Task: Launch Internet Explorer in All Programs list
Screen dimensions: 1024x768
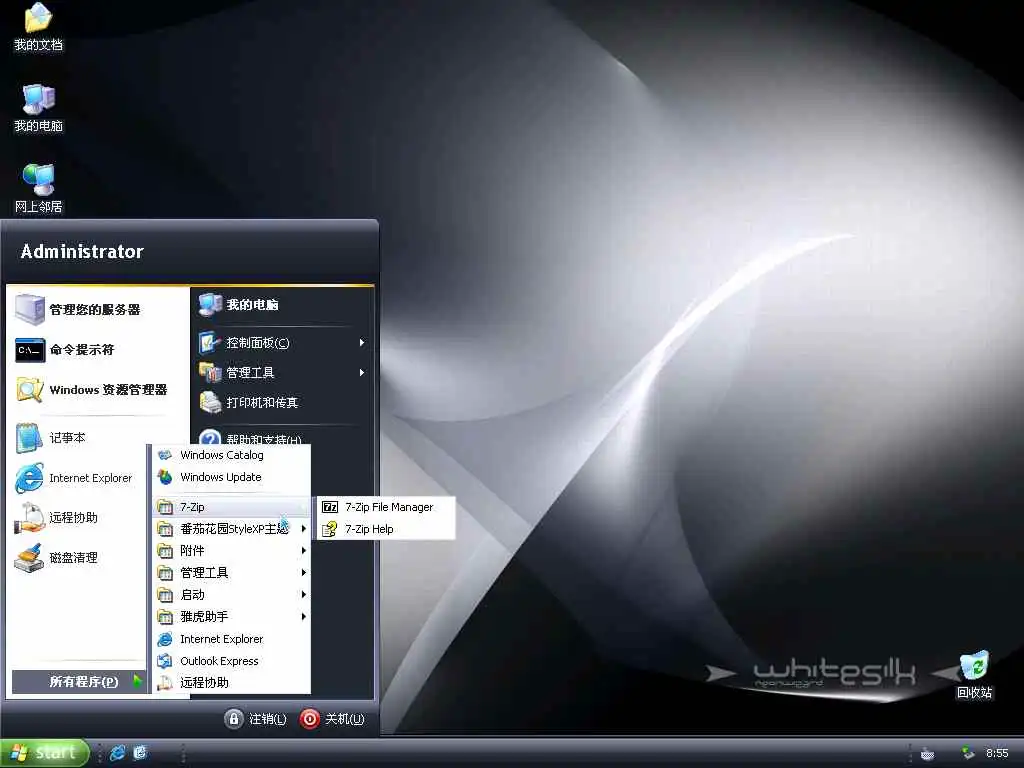Action: pos(231,639)
